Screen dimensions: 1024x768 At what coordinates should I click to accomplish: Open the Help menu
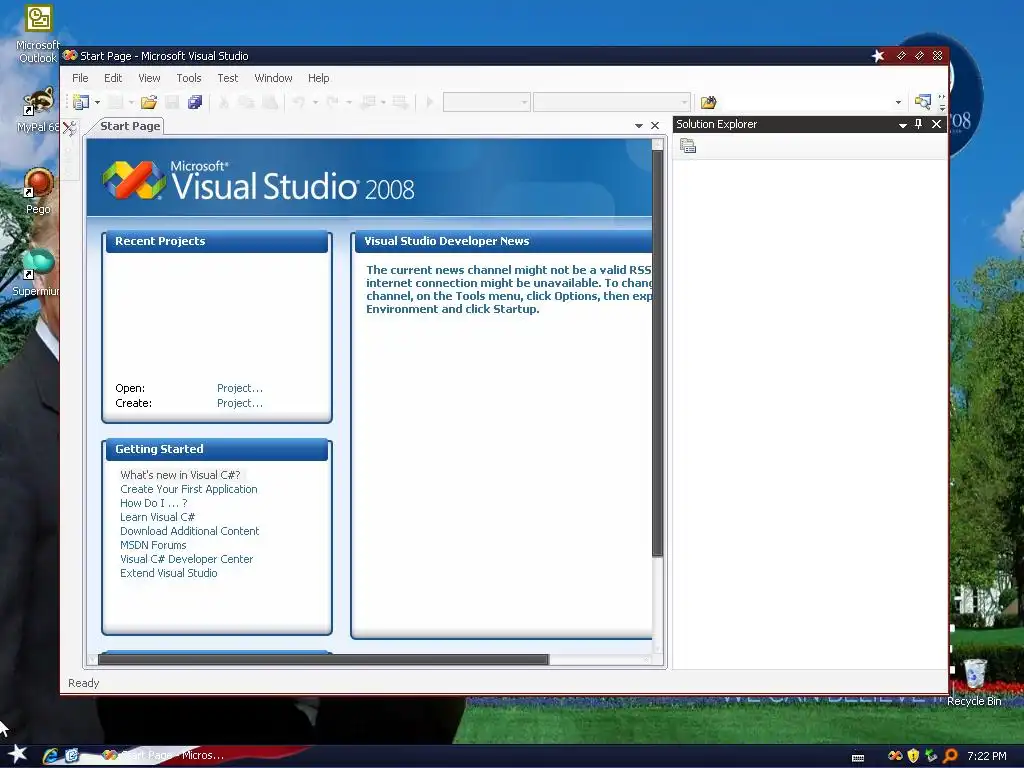(318, 78)
